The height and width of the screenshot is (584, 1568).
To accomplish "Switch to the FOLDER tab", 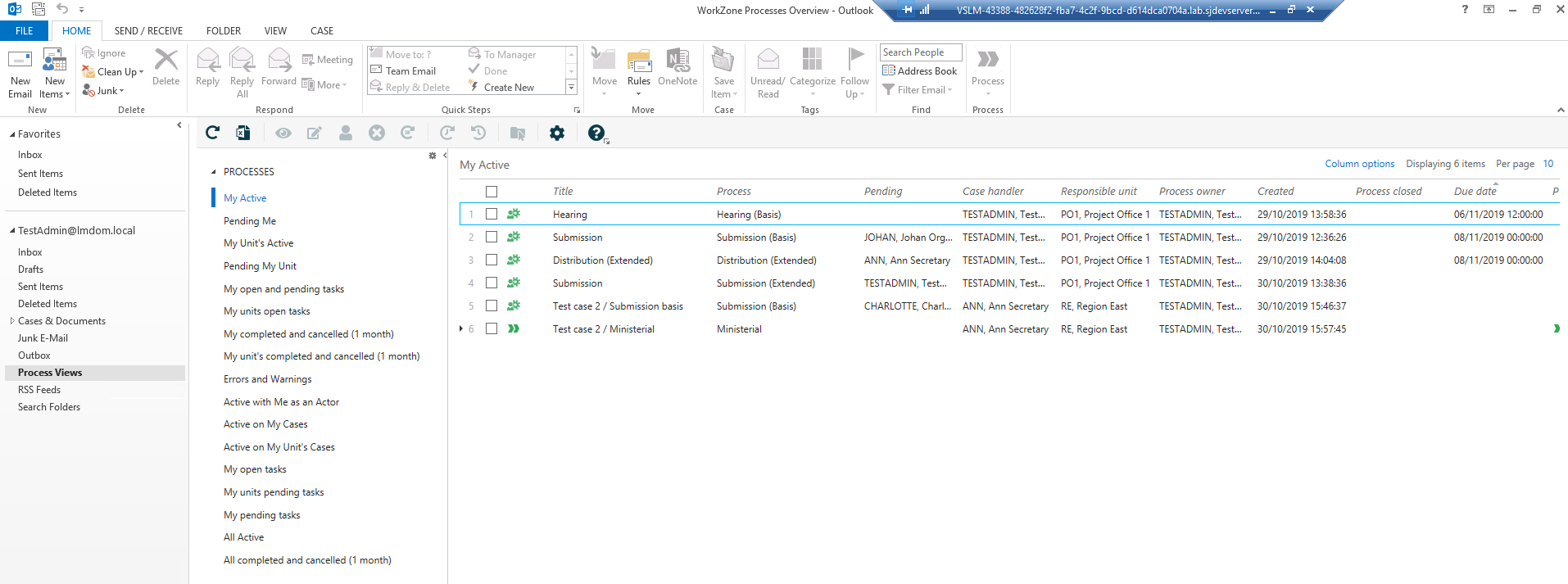I will pyautogui.click(x=224, y=30).
